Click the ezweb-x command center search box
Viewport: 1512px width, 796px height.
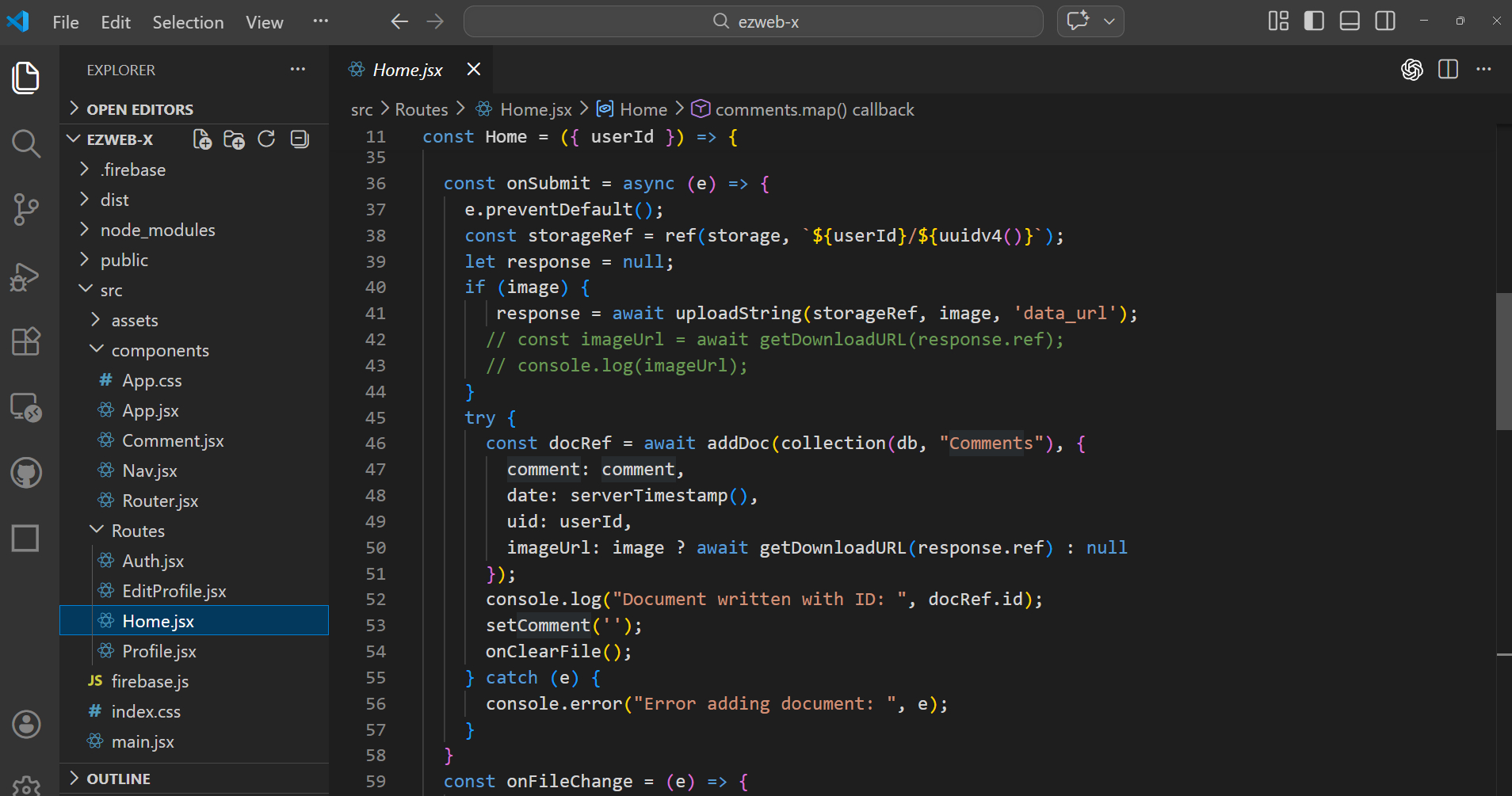click(753, 21)
